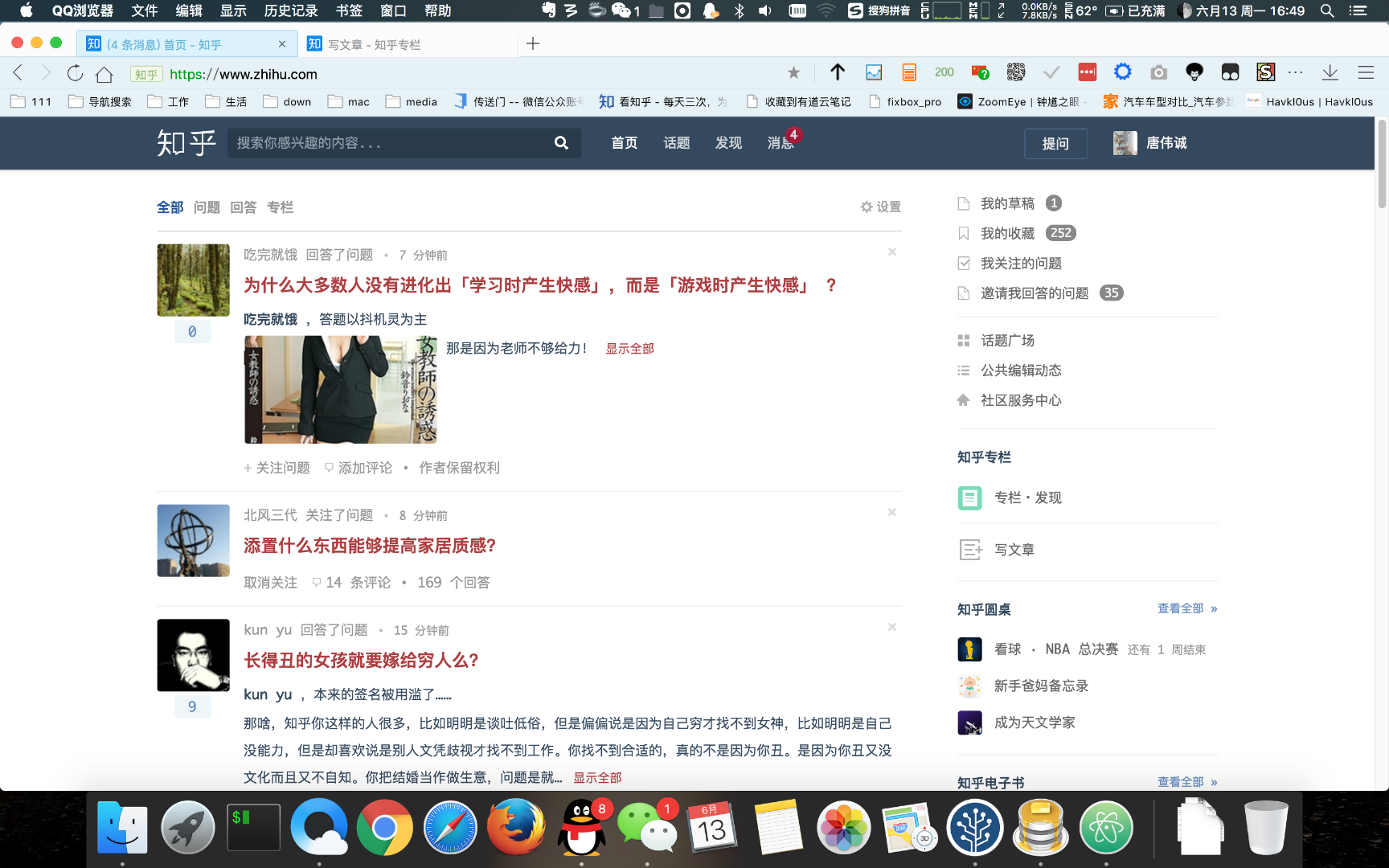
Task: Bookmark this page with the star icon
Action: 794,73
